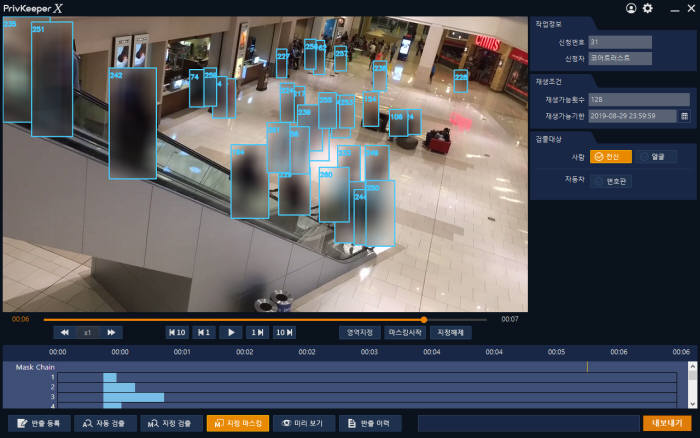Click the 재생조건 section header

[x=548, y=82]
